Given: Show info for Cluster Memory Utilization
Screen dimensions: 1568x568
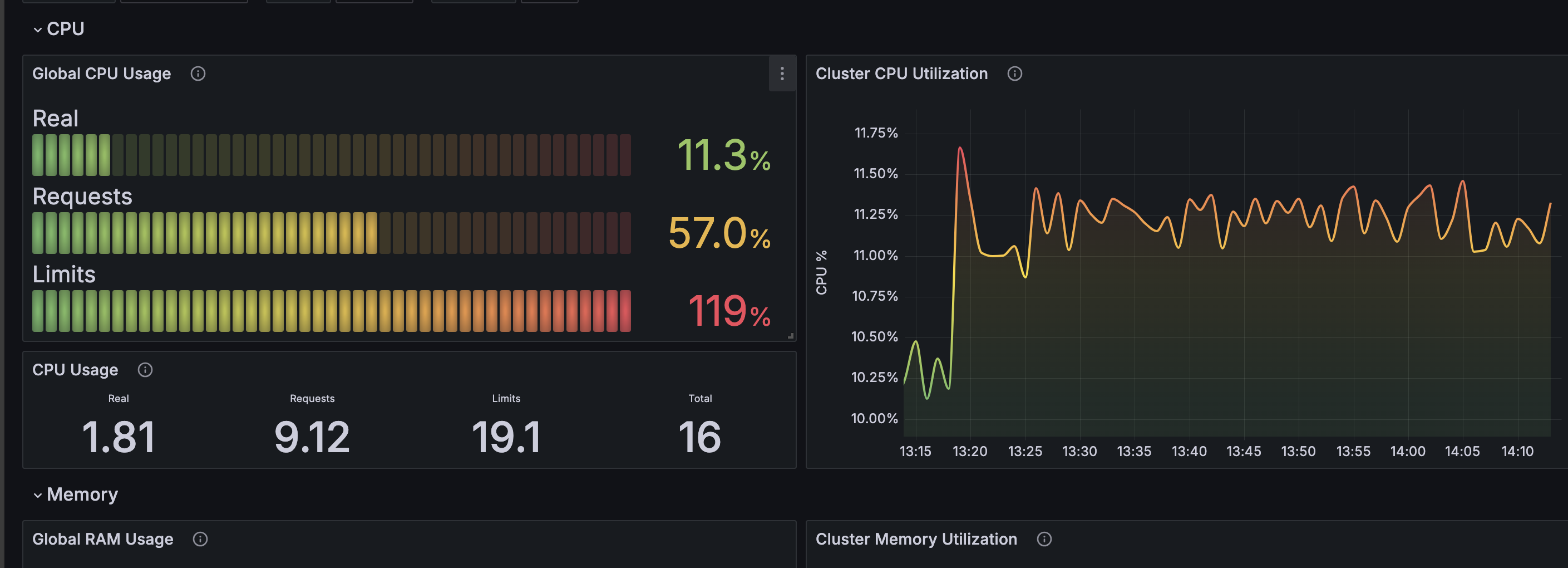Looking at the screenshot, I should [x=1044, y=540].
